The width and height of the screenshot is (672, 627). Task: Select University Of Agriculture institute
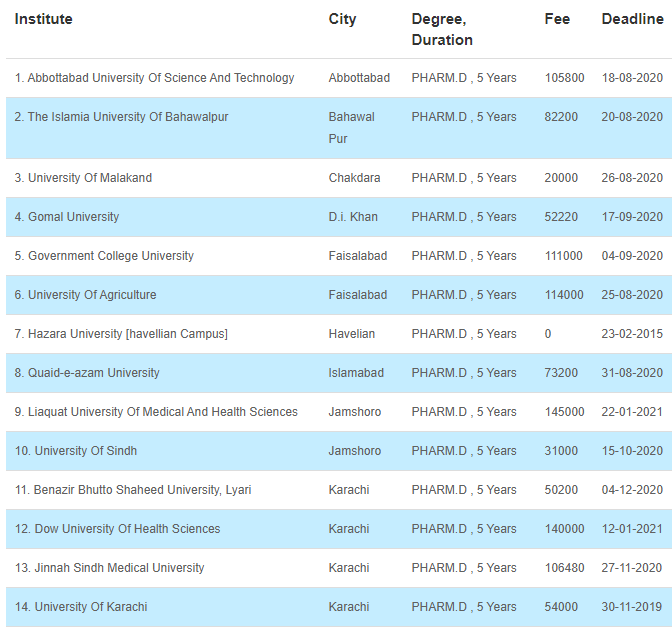pos(92,294)
